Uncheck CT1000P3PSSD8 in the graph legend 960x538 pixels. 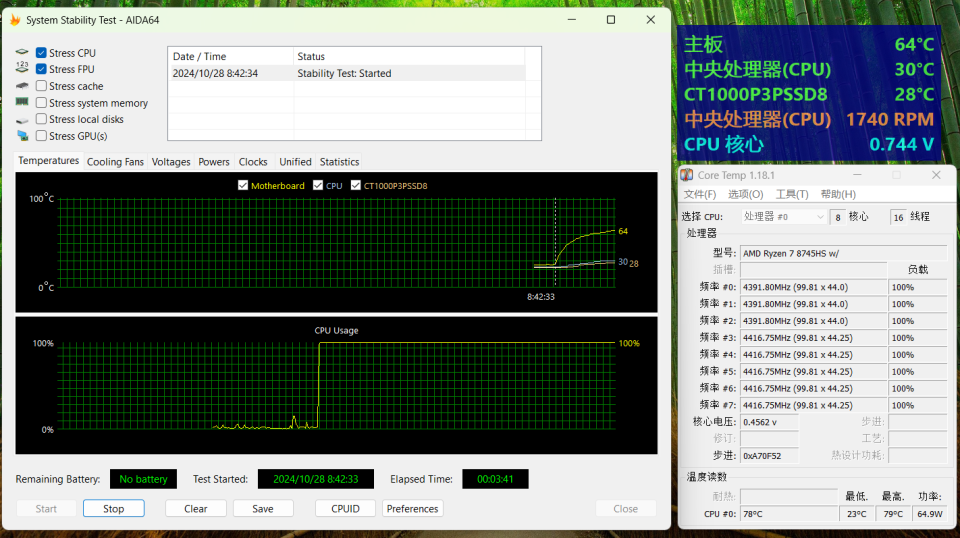tap(356, 185)
